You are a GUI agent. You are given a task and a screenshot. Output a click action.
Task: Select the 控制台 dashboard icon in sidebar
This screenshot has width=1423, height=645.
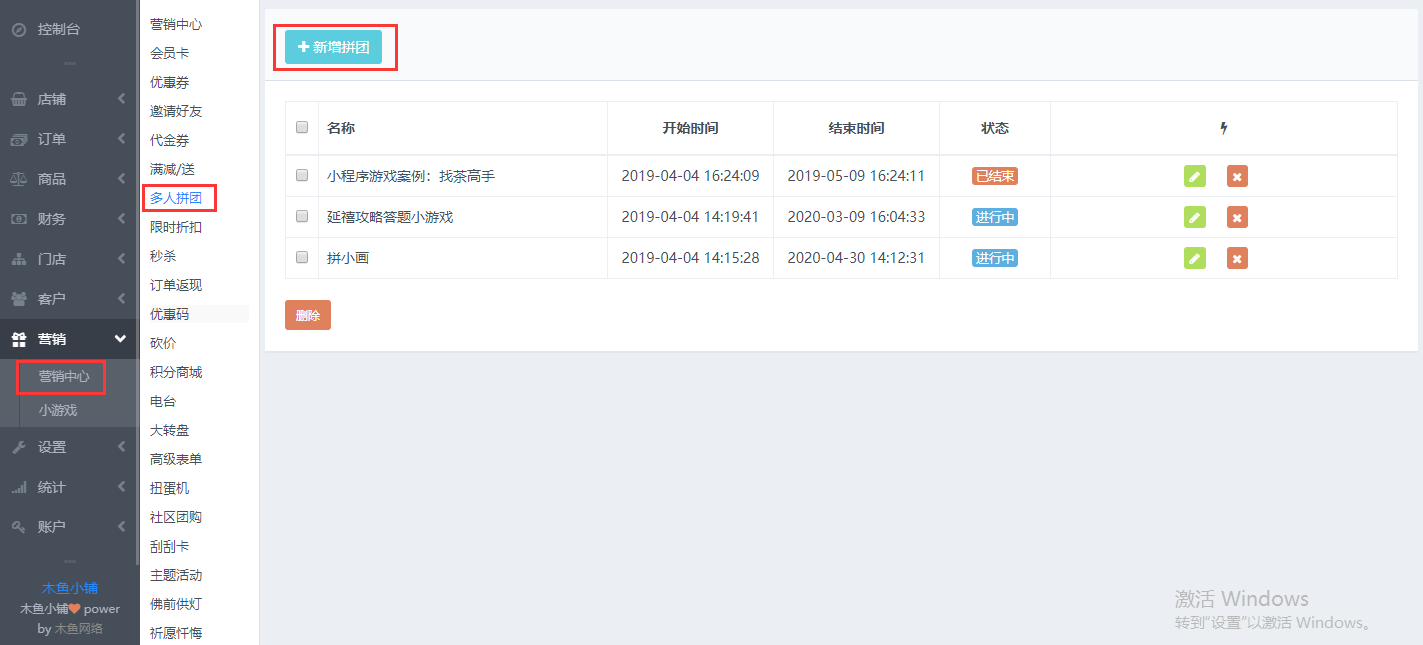point(17,29)
